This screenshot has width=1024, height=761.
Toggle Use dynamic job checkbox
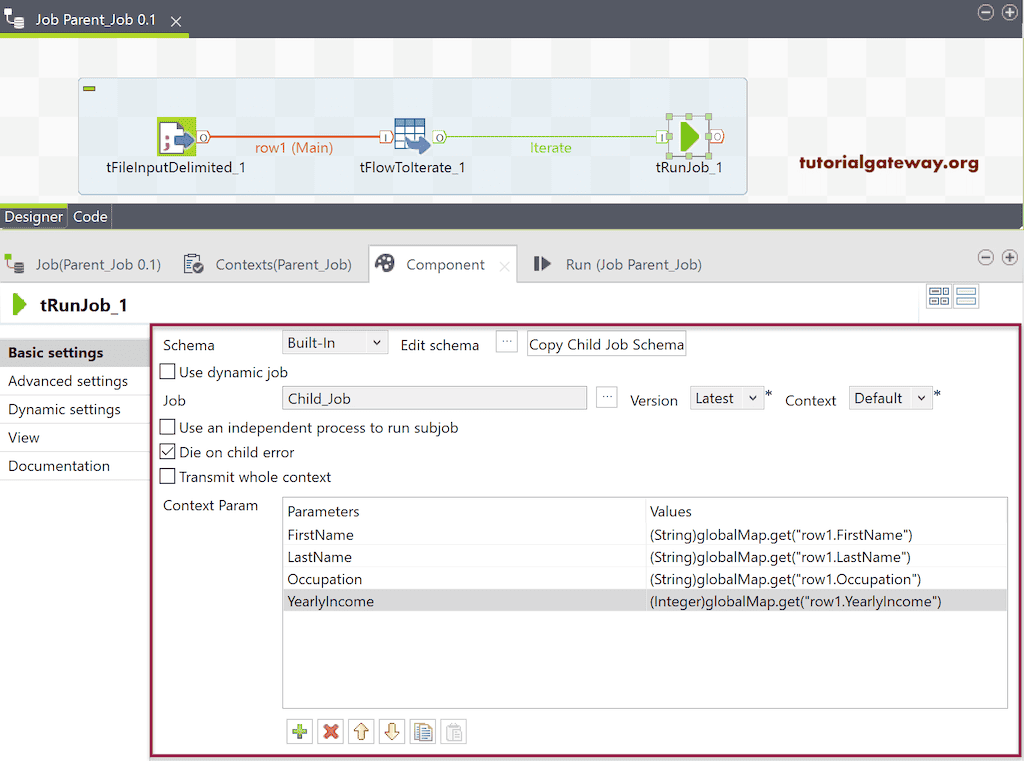pyautogui.click(x=168, y=372)
